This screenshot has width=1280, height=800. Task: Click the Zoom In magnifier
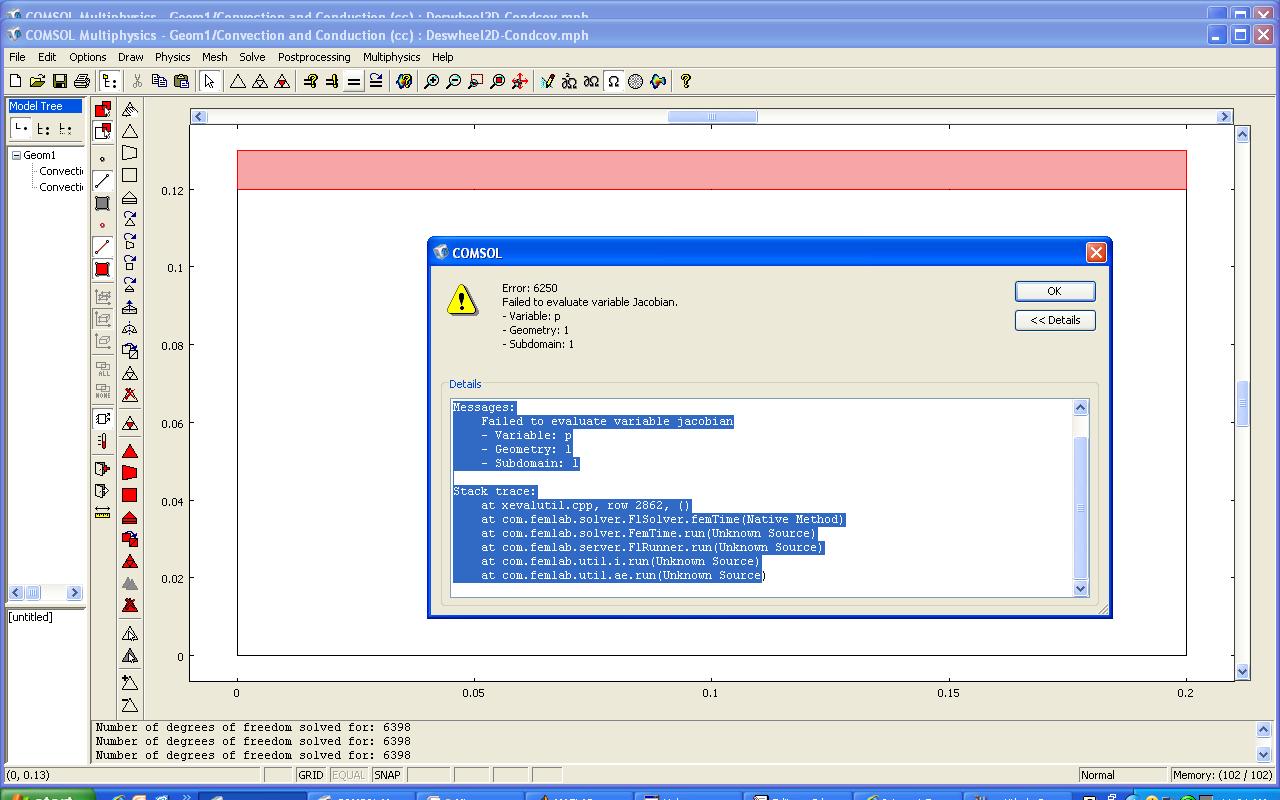tap(432, 81)
